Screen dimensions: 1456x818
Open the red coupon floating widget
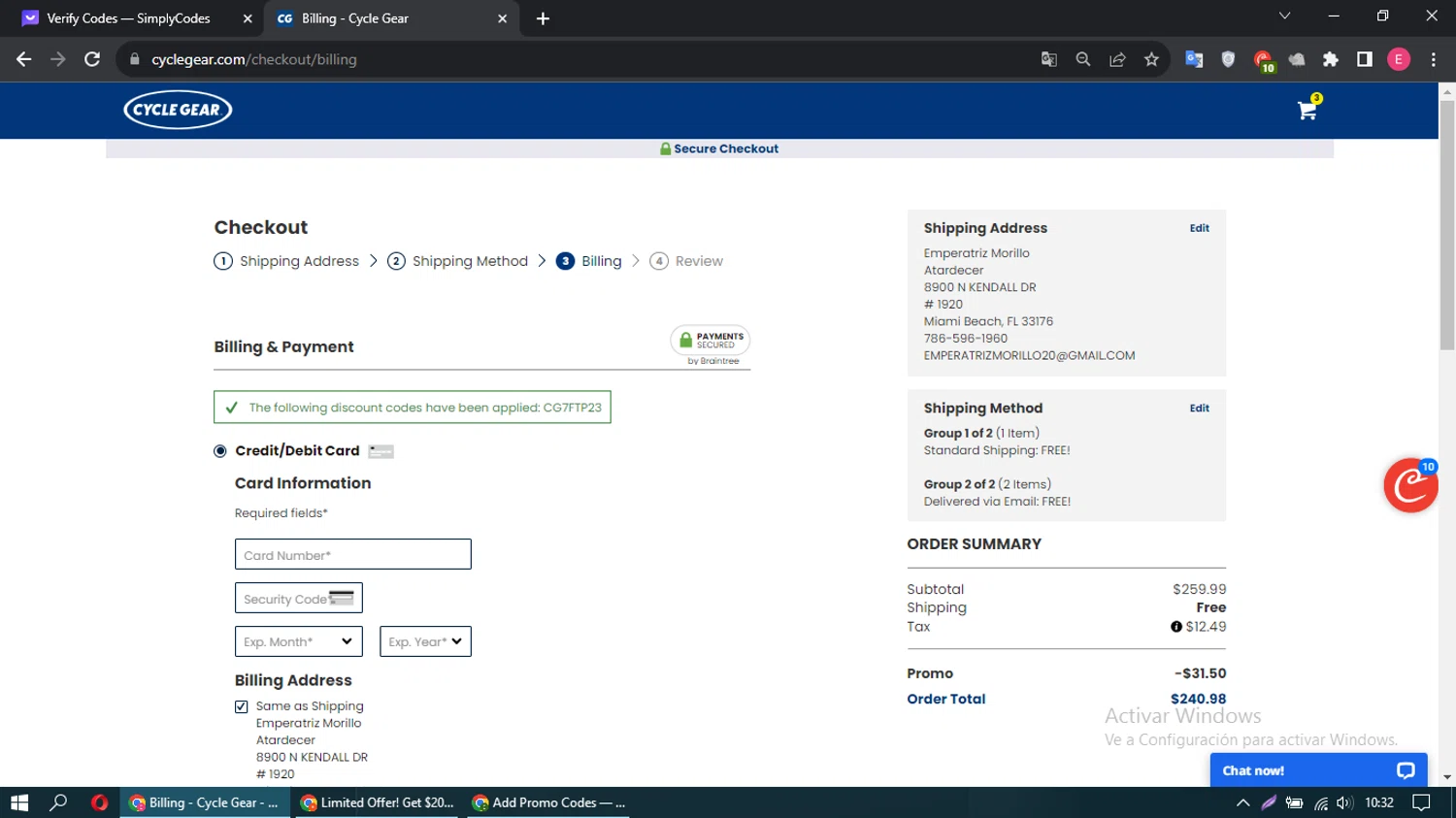[x=1409, y=485]
